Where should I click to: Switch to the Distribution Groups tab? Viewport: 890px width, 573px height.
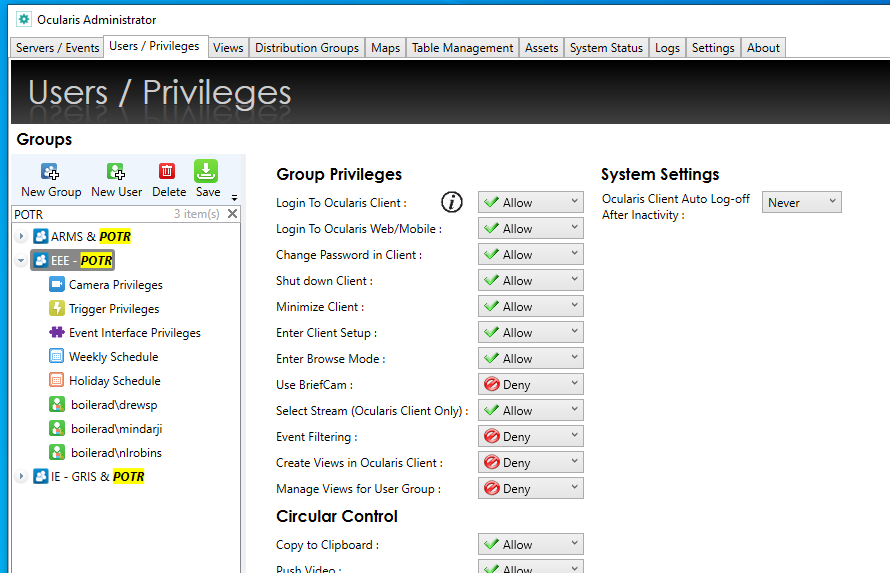point(306,48)
